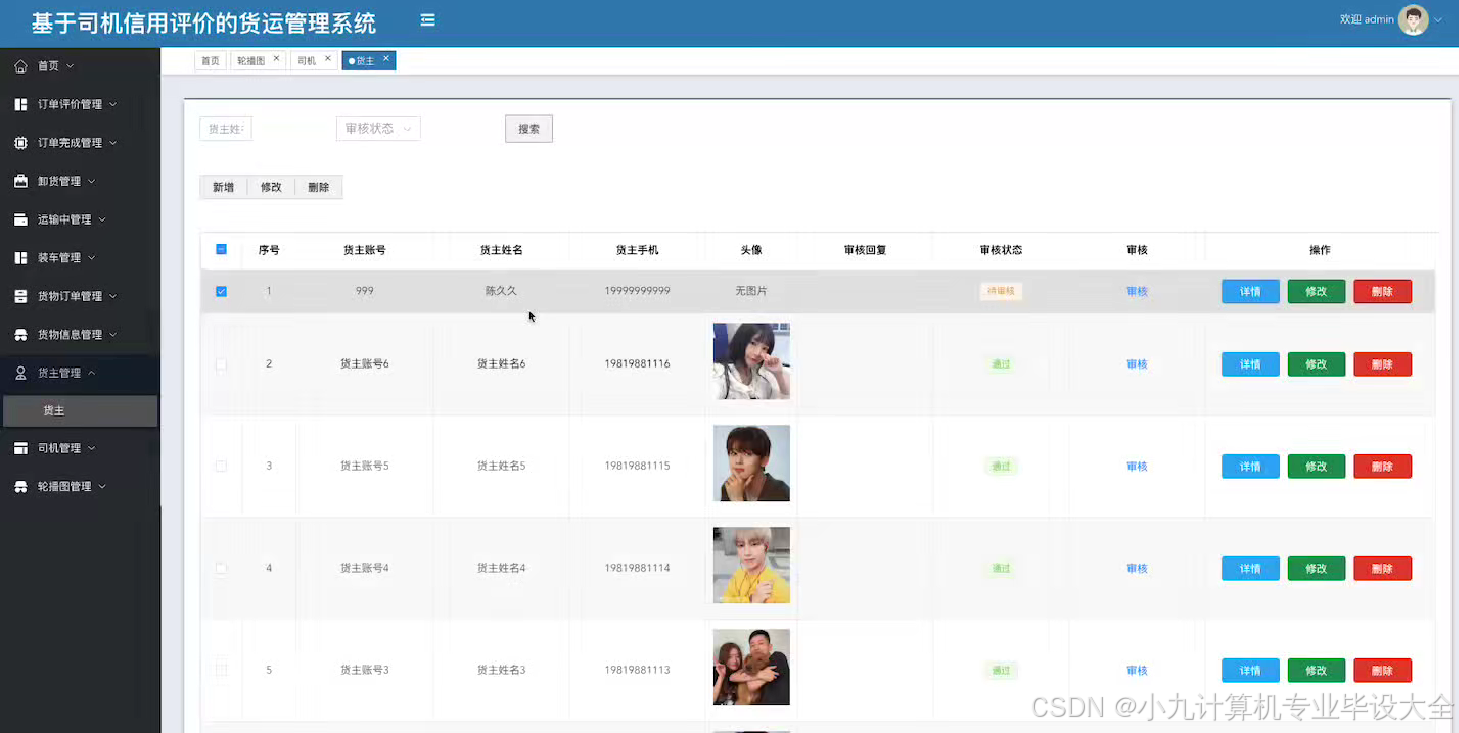Open the 审核状态 dropdown
Viewport: 1459px width, 733px height.
(x=378, y=129)
